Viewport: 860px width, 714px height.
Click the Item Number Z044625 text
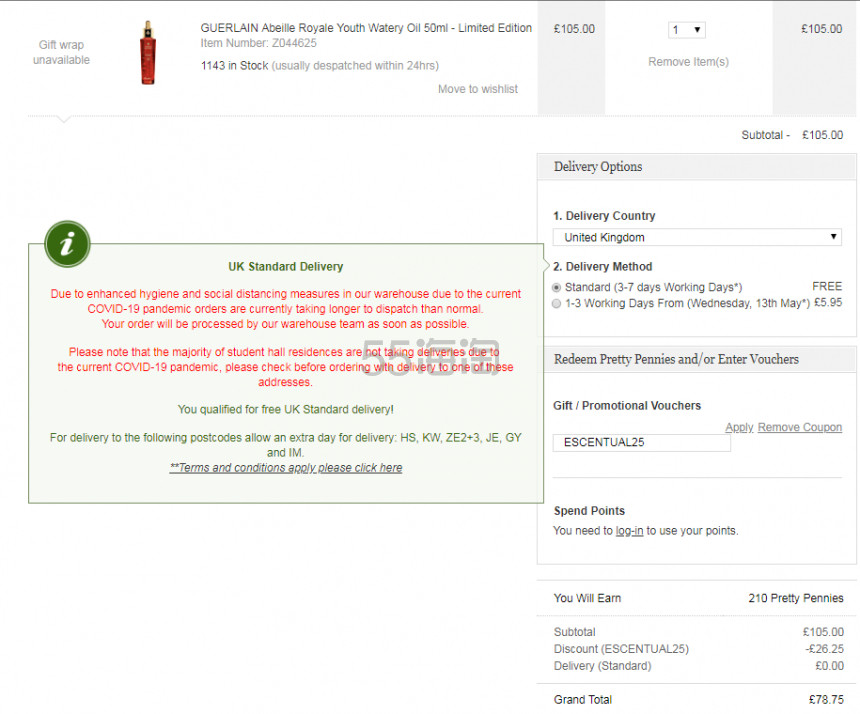(258, 43)
